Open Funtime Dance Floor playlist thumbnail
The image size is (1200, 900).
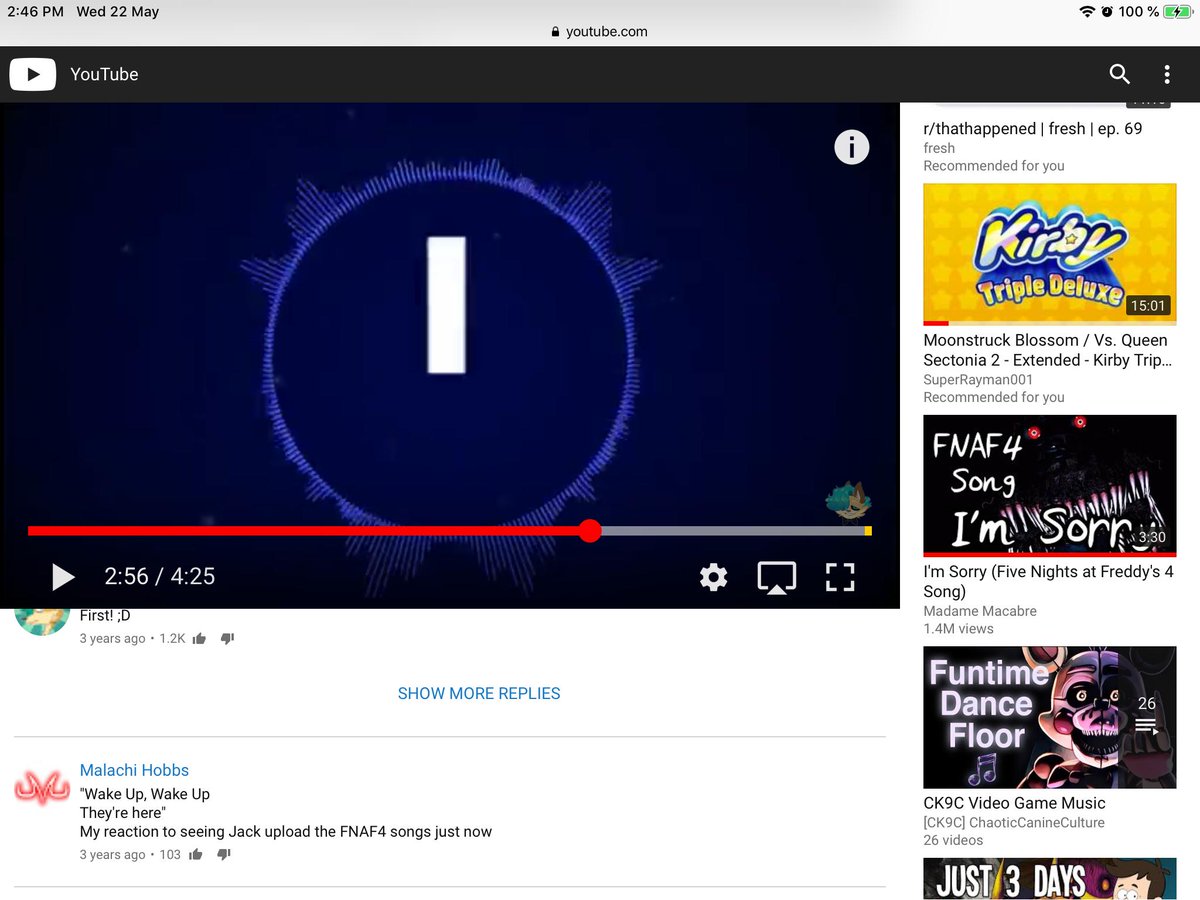[1049, 717]
